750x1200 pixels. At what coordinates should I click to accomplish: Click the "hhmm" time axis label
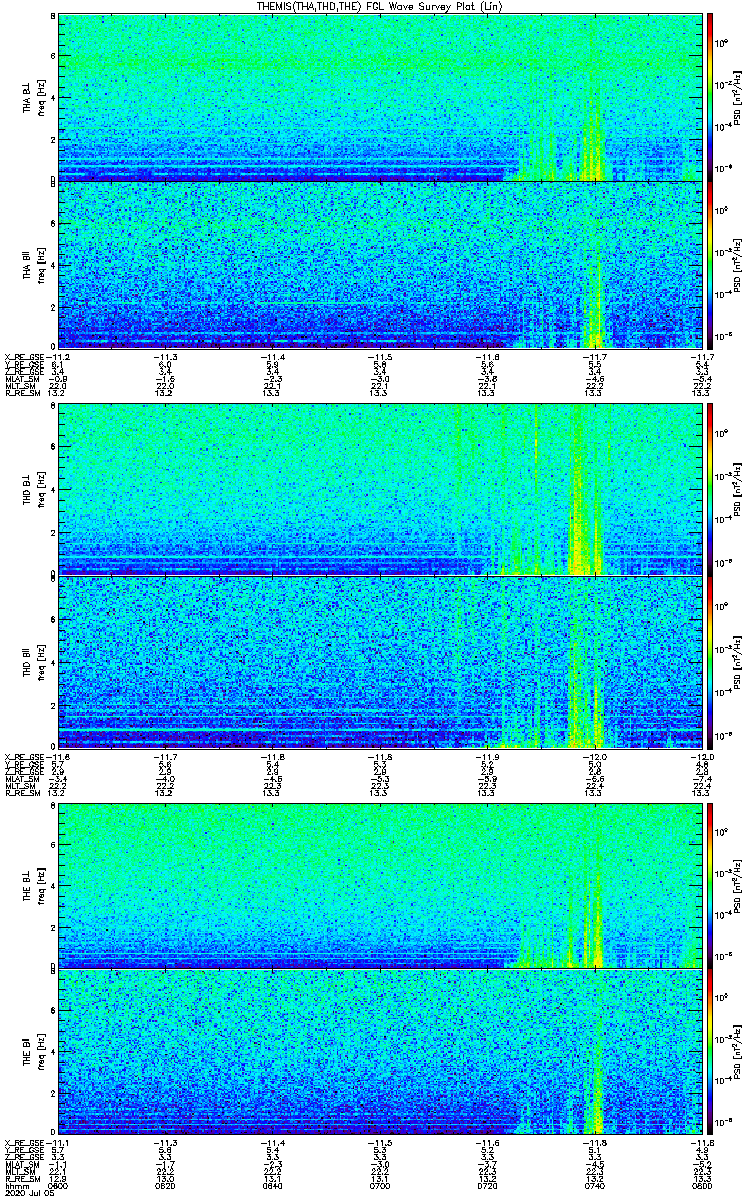pos(15,1186)
